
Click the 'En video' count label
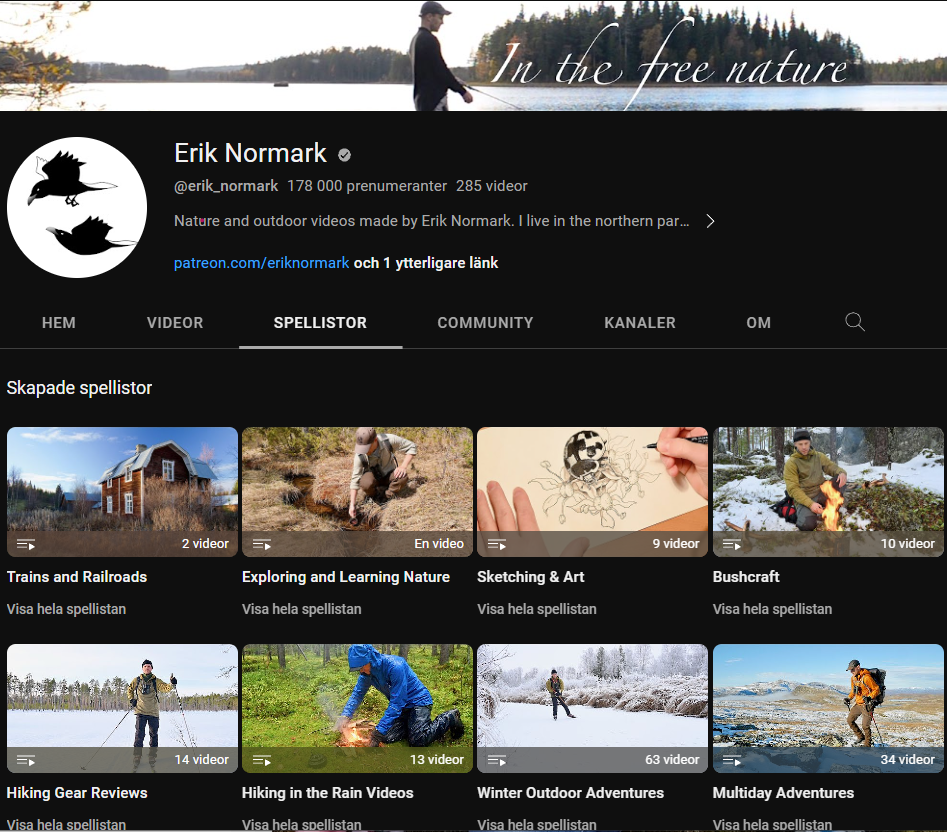click(439, 543)
